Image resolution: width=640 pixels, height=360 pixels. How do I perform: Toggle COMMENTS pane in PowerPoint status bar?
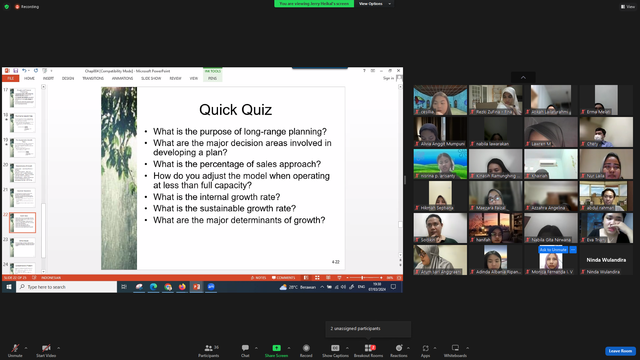tap(283, 278)
